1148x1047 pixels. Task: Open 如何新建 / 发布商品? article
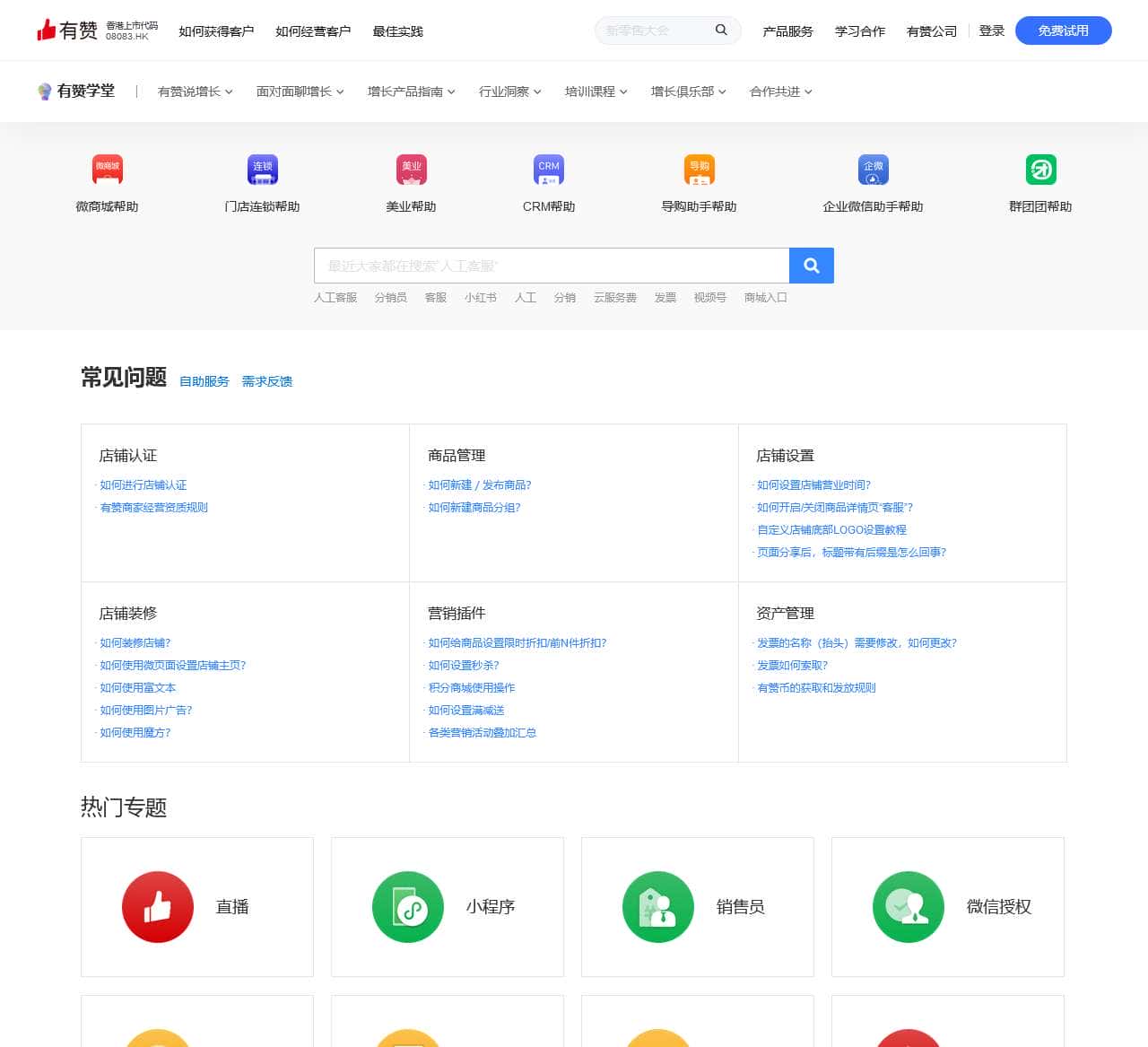click(480, 485)
